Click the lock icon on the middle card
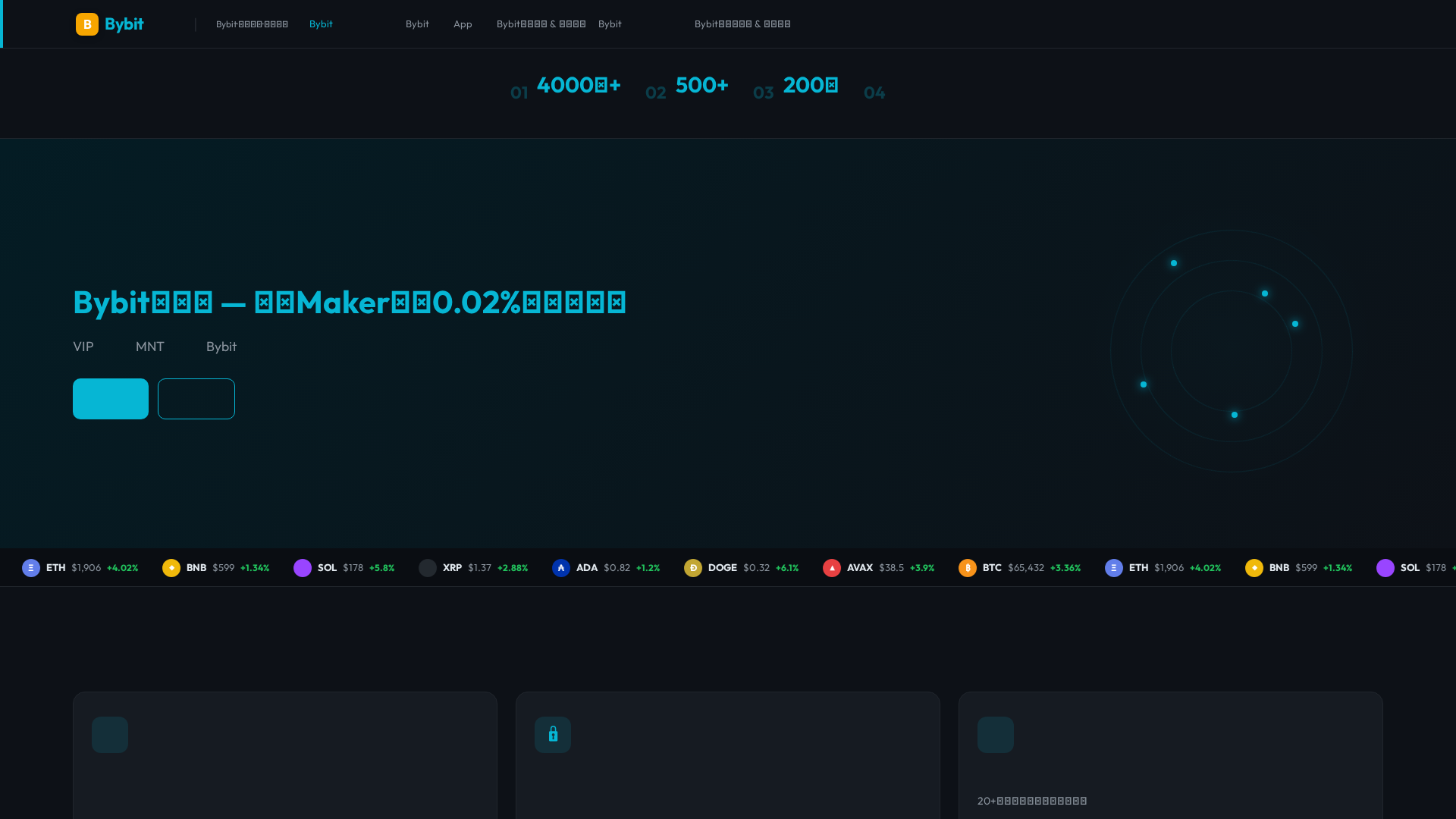The width and height of the screenshot is (1456, 819). click(553, 734)
